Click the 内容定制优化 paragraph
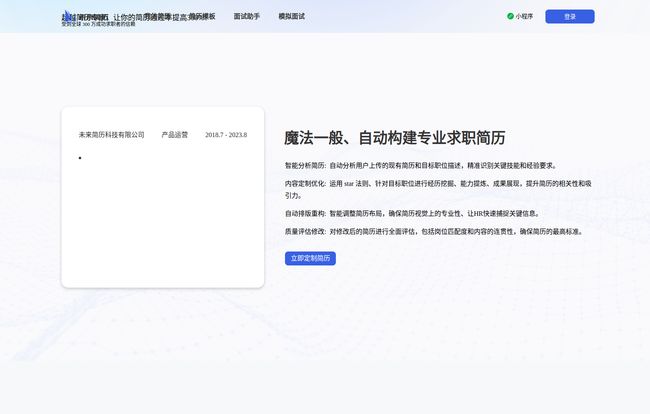Viewport: 650px width, 414px height. pyautogui.click(x=438, y=189)
